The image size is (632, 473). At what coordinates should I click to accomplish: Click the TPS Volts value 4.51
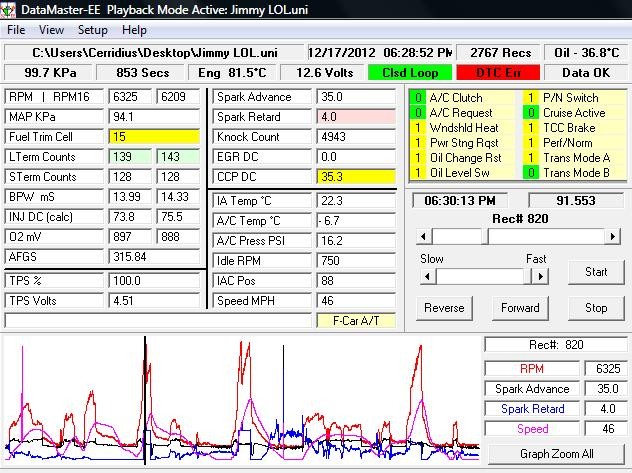tap(154, 301)
